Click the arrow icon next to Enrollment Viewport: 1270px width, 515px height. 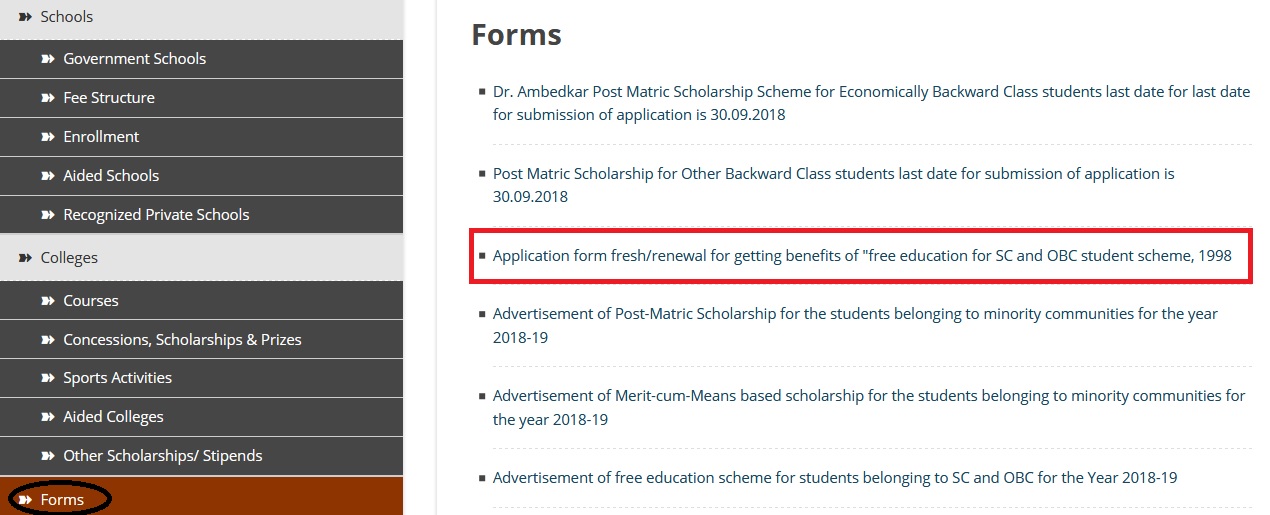(x=47, y=137)
